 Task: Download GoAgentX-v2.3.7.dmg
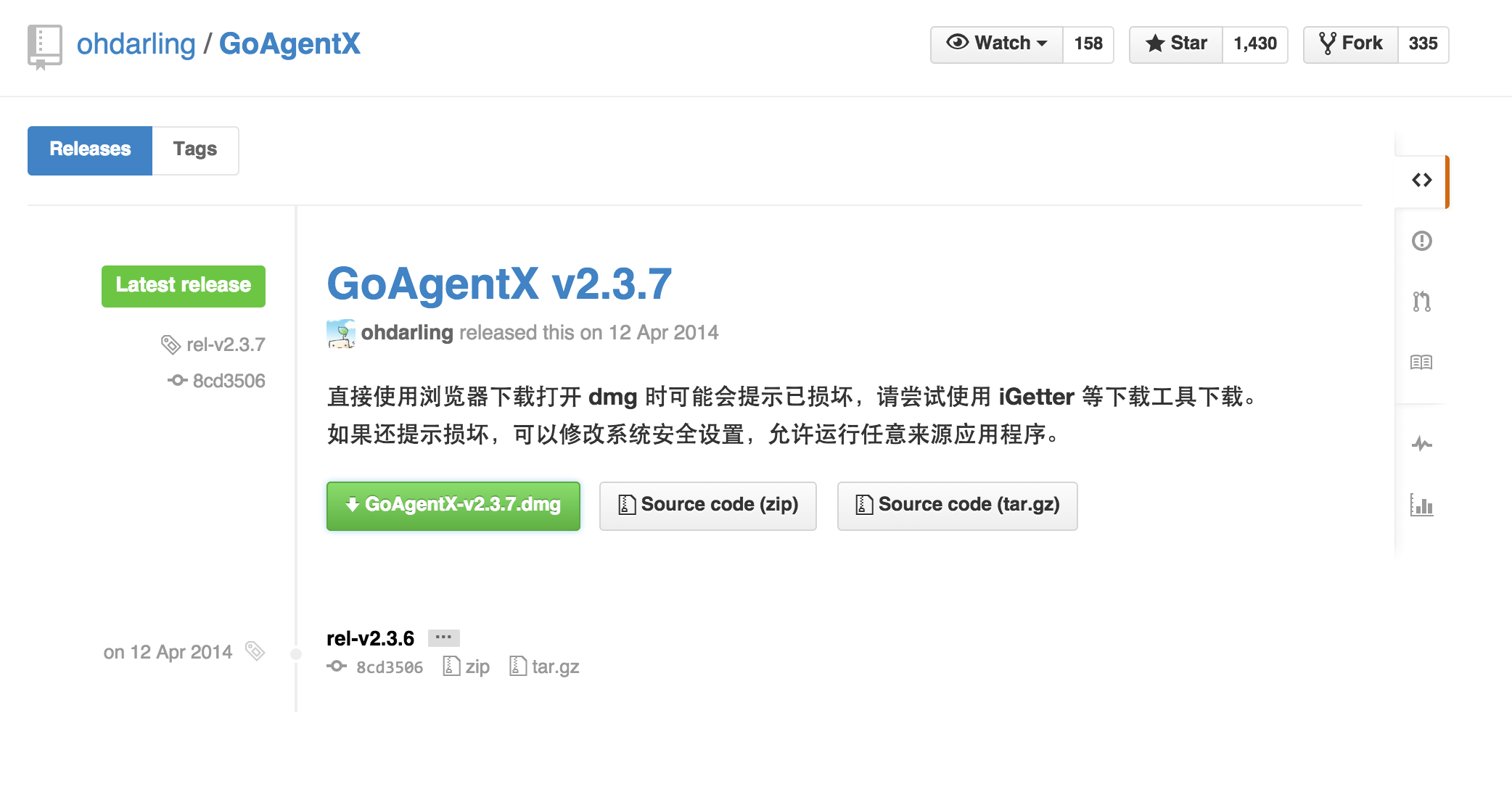453,506
